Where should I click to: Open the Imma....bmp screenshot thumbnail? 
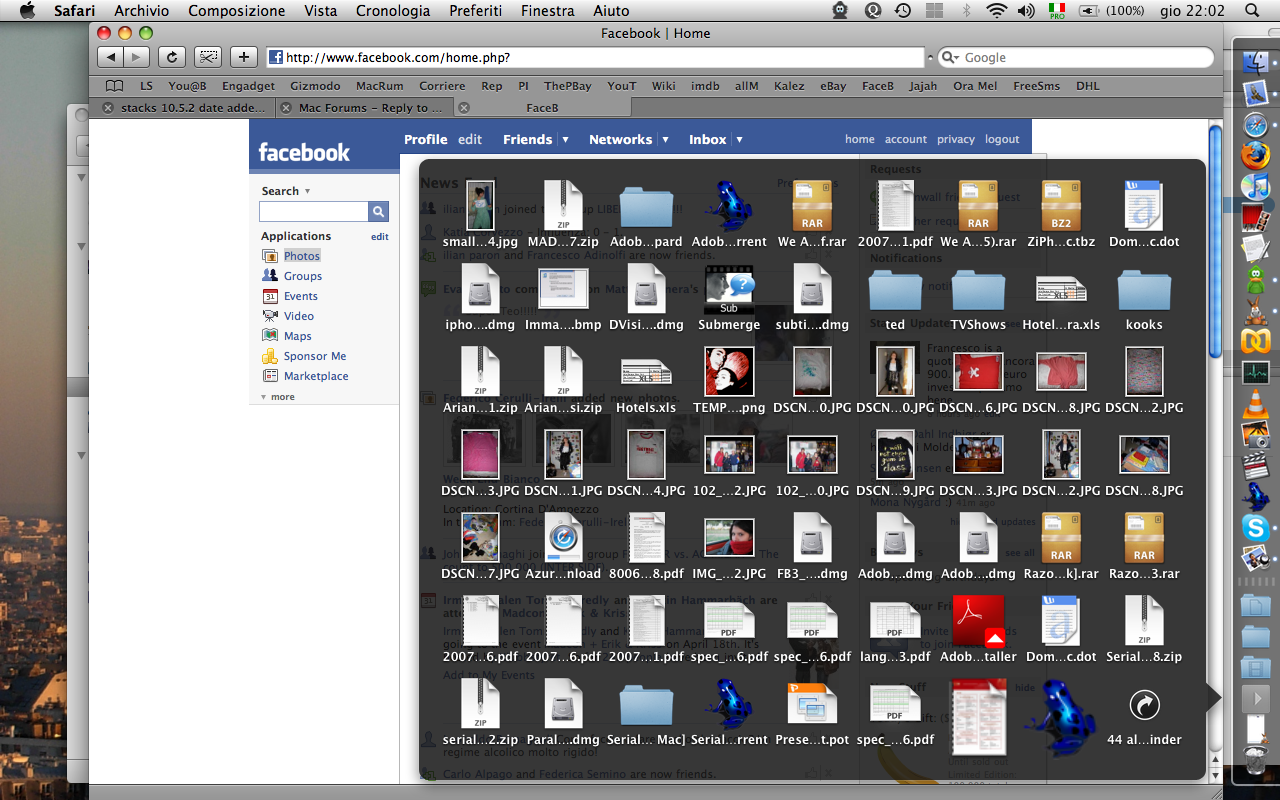pyautogui.click(x=563, y=291)
